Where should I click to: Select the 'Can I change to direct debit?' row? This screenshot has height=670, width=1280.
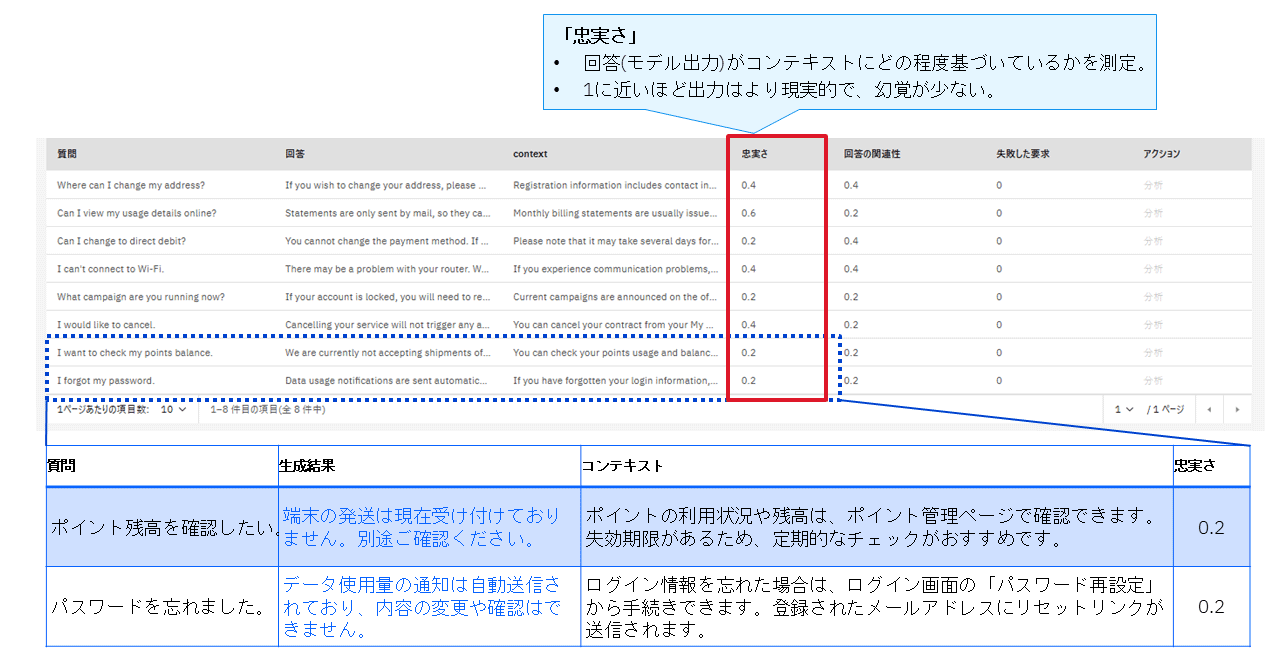(x=121, y=241)
